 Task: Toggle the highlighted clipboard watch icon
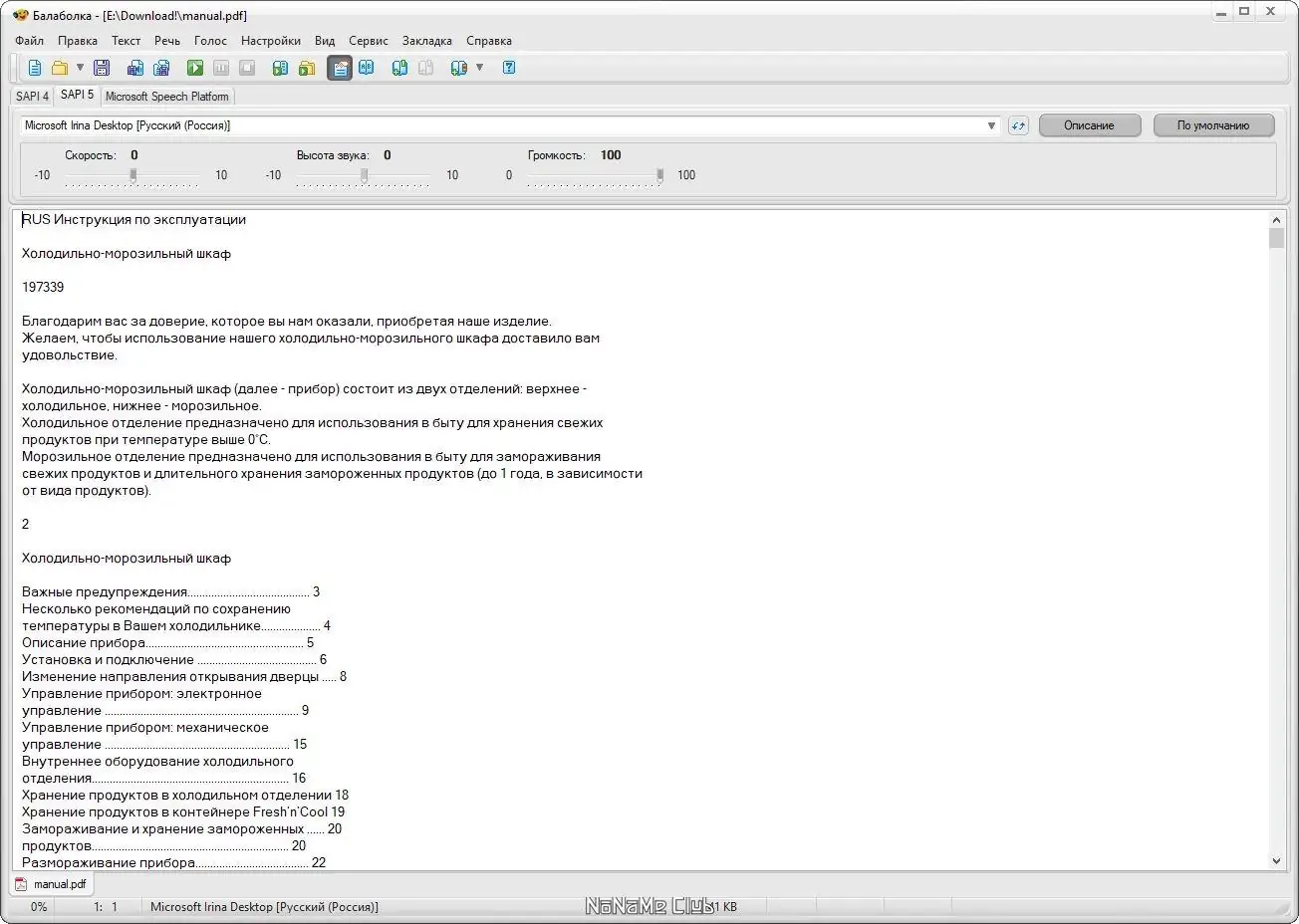[x=340, y=68]
